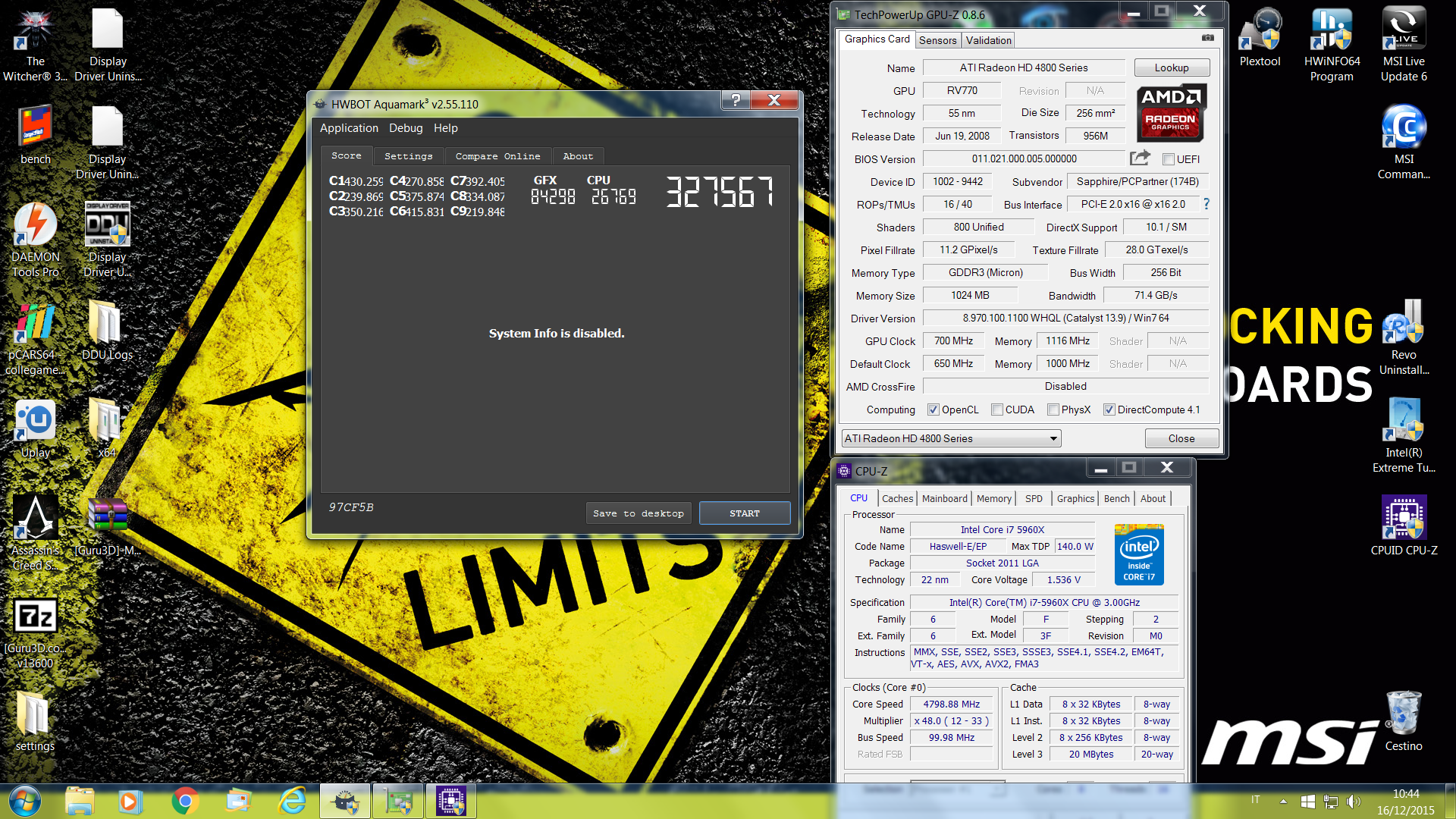Open The Witcher 3 desktop shortcut
This screenshot has width=1456, height=819.
tap(35, 44)
